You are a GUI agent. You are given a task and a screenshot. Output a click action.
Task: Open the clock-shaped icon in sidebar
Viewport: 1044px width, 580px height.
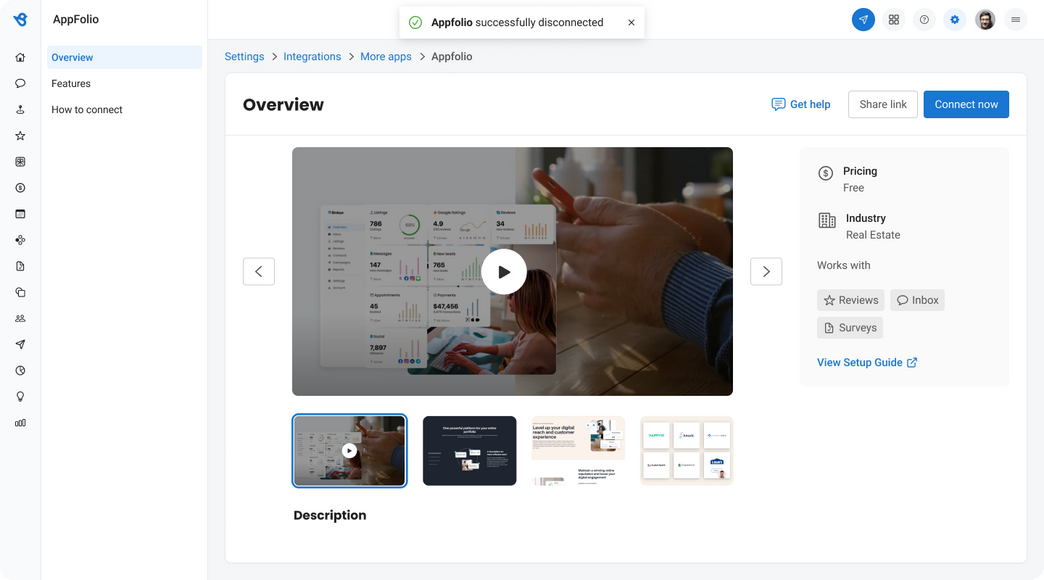(x=20, y=371)
